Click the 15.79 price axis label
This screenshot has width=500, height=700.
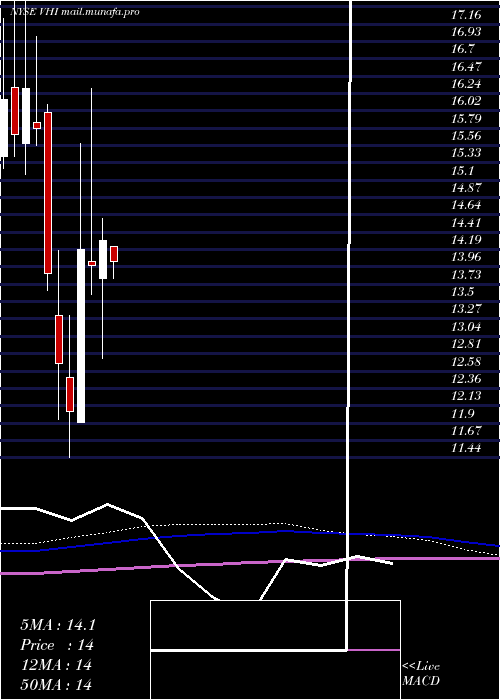tap(466, 119)
